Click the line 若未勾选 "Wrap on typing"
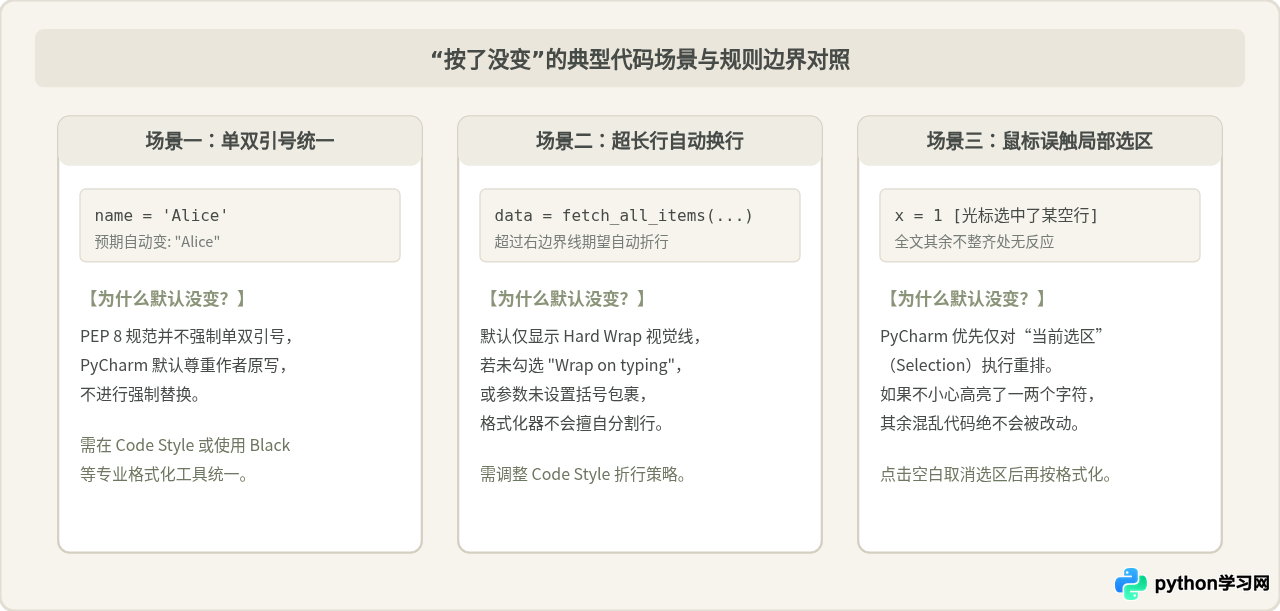The image size is (1280, 611). click(x=582, y=365)
